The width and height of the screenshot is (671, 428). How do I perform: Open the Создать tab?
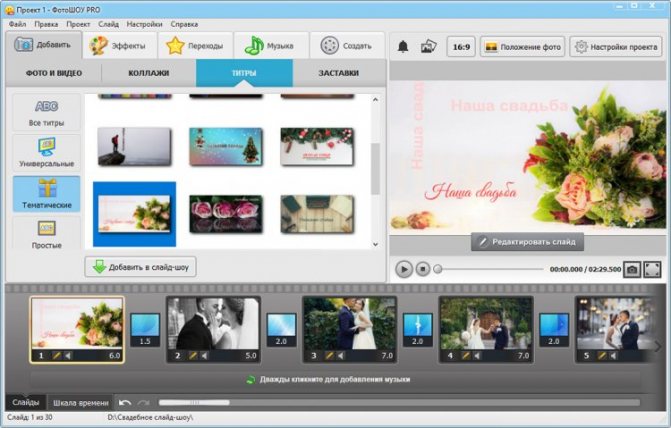(347, 46)
